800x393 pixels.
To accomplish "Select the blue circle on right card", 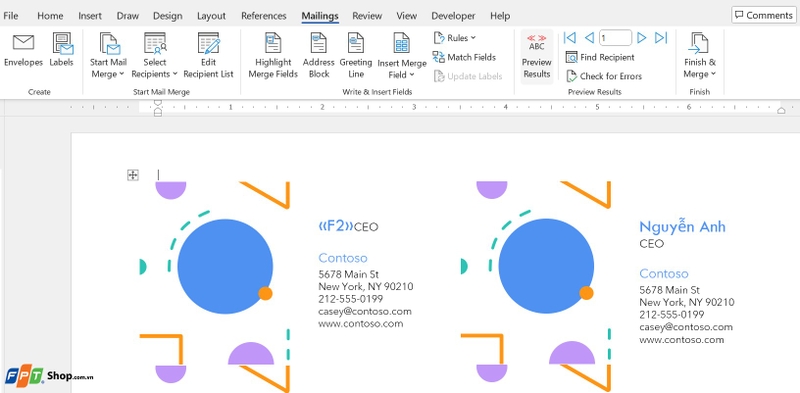I will pos(546,266).
